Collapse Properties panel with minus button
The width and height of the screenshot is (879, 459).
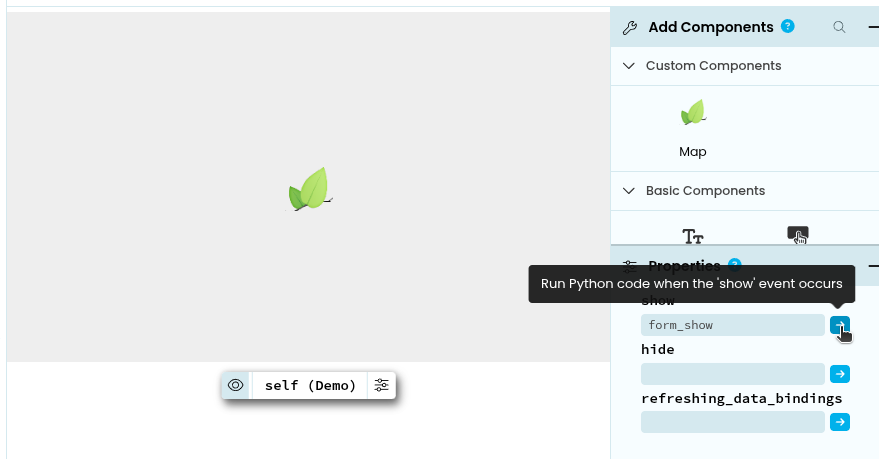point(873,266)
